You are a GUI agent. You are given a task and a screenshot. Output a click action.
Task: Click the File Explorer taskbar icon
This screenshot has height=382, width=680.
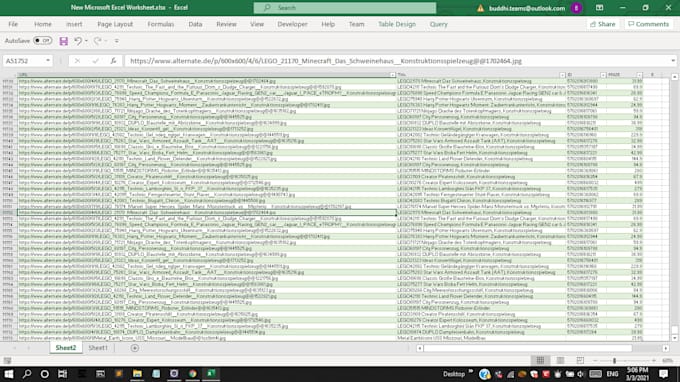tap(137, 374)
